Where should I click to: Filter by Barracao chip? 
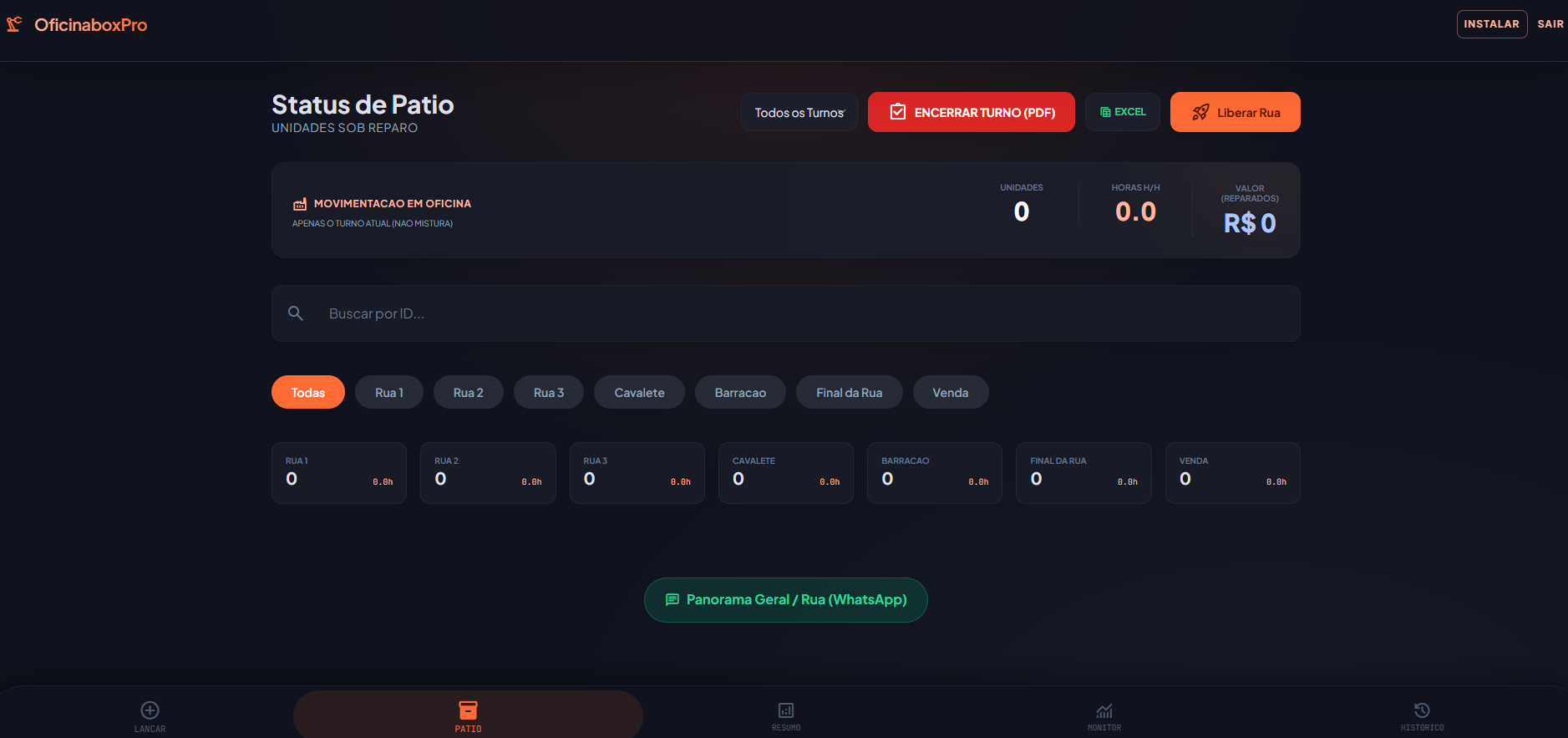pos(740,392)
